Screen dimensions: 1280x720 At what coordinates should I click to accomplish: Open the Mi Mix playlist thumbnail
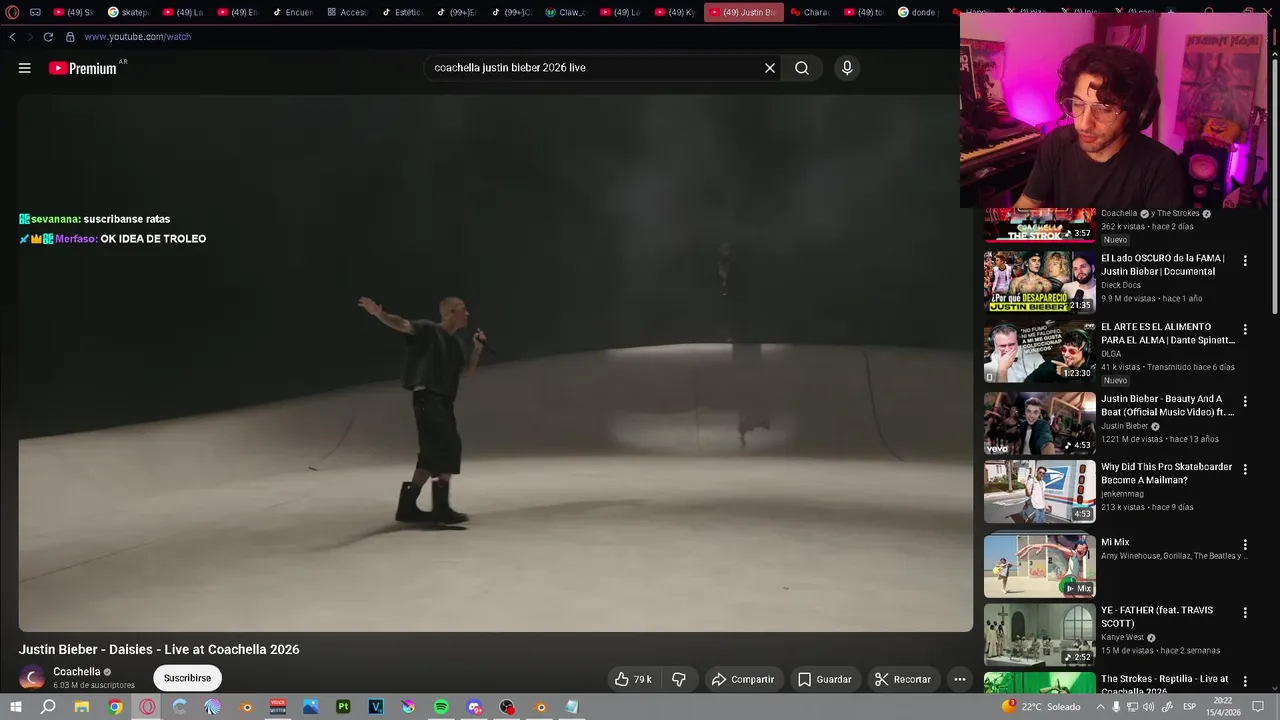[1040, 566]
